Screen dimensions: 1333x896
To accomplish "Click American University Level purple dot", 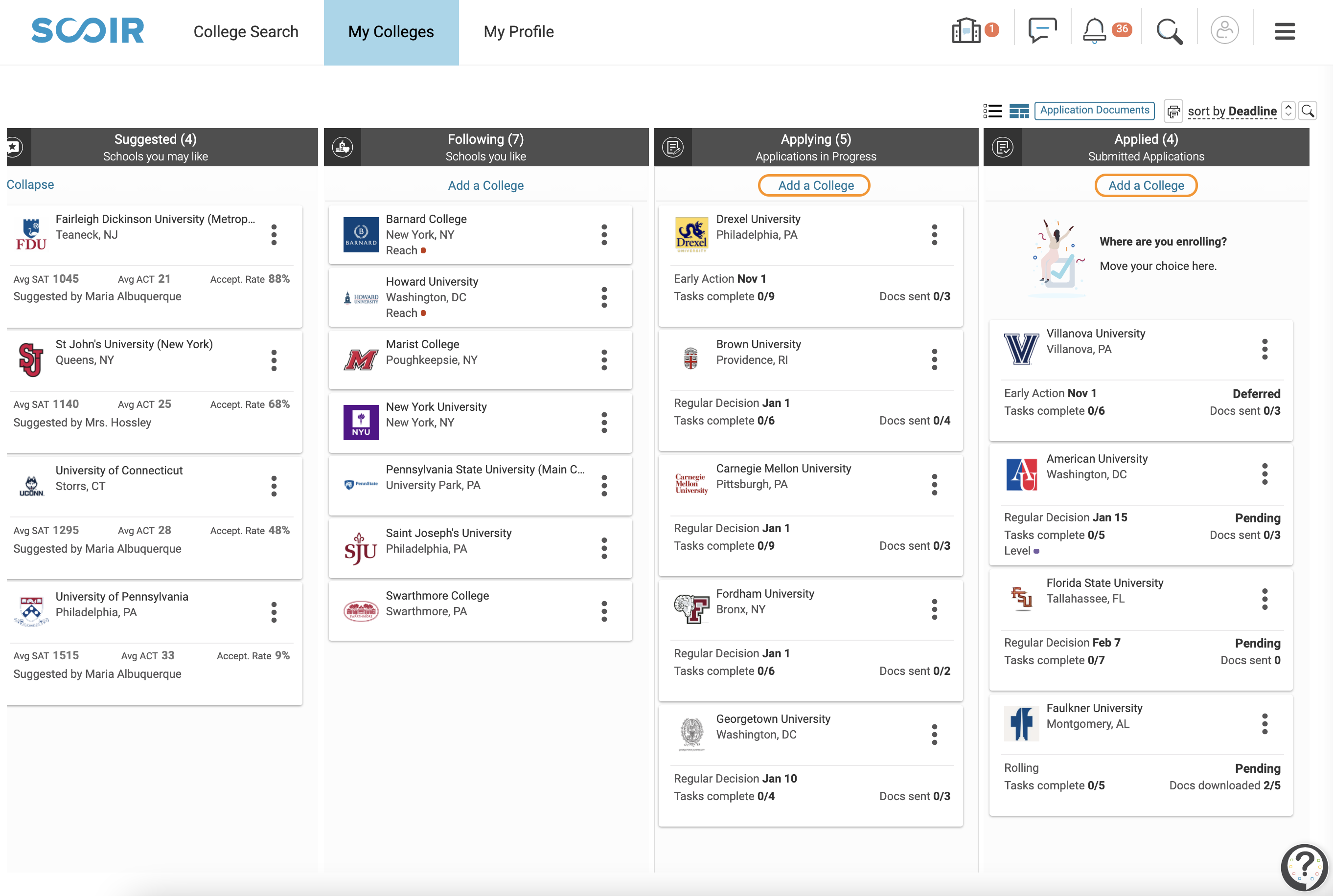I will pos(1037,551).
